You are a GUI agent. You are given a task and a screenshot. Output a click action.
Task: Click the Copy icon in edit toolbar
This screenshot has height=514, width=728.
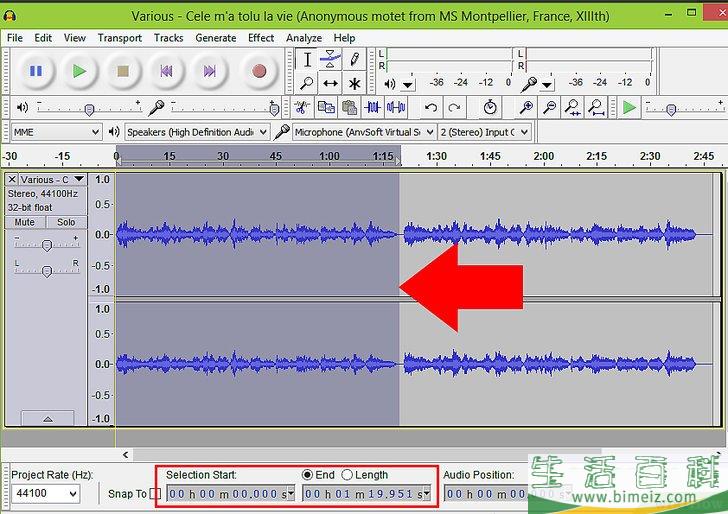pyautogui.click(x=326, y=108)
